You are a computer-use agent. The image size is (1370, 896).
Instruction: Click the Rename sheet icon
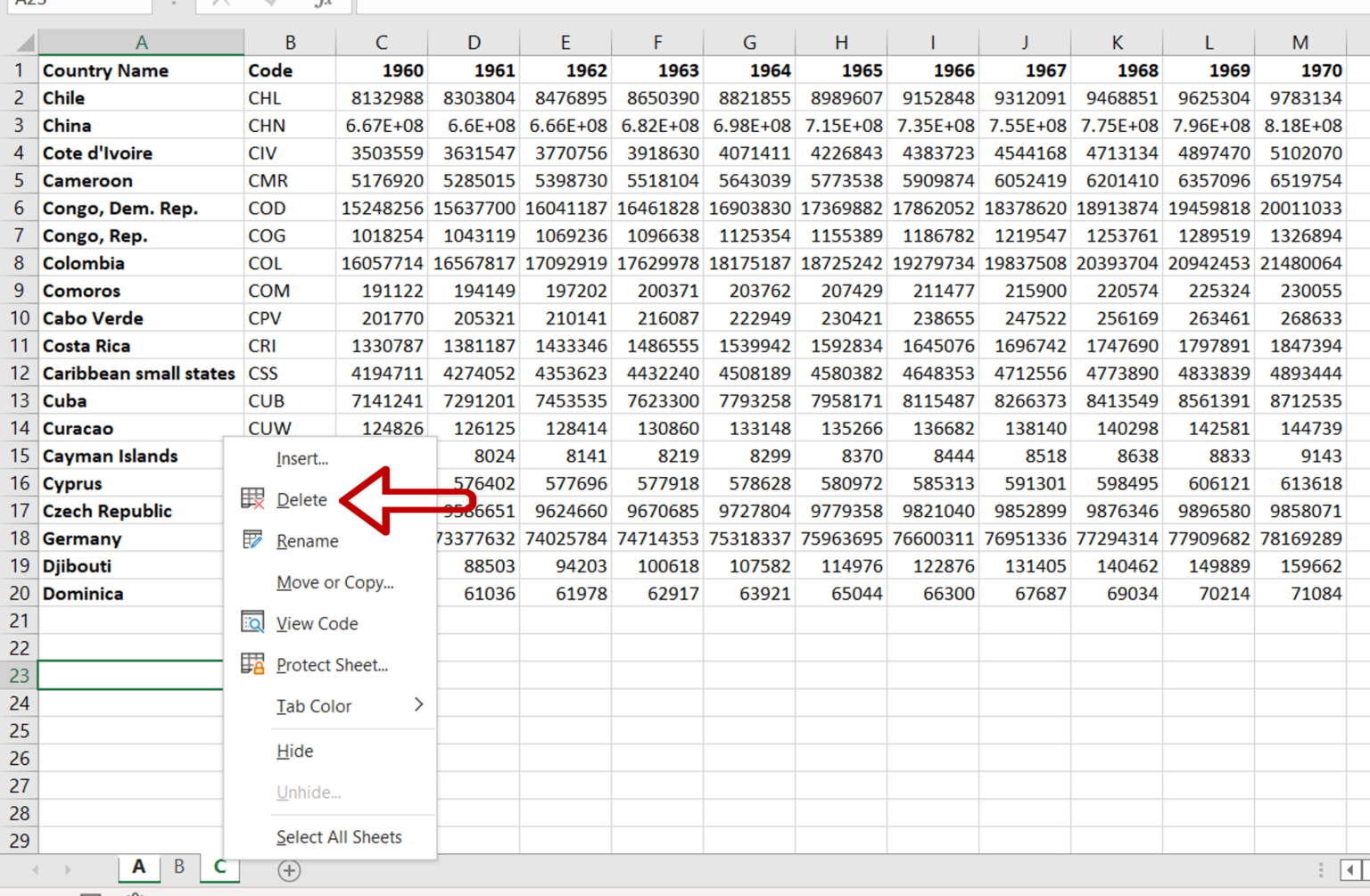[251, 540]
